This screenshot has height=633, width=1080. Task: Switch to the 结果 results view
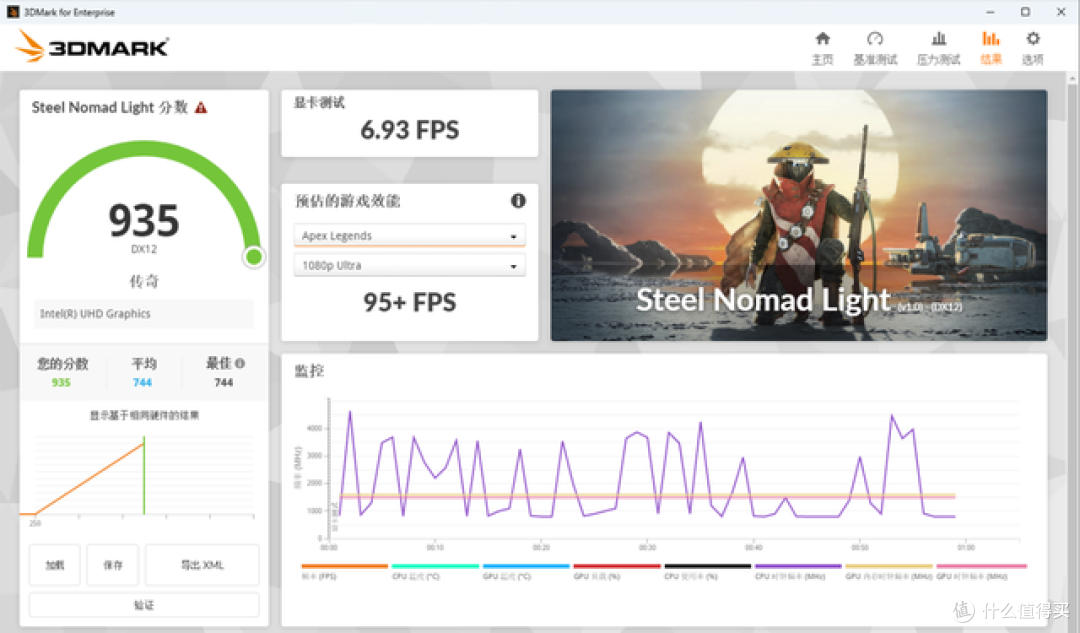point(990,48)
